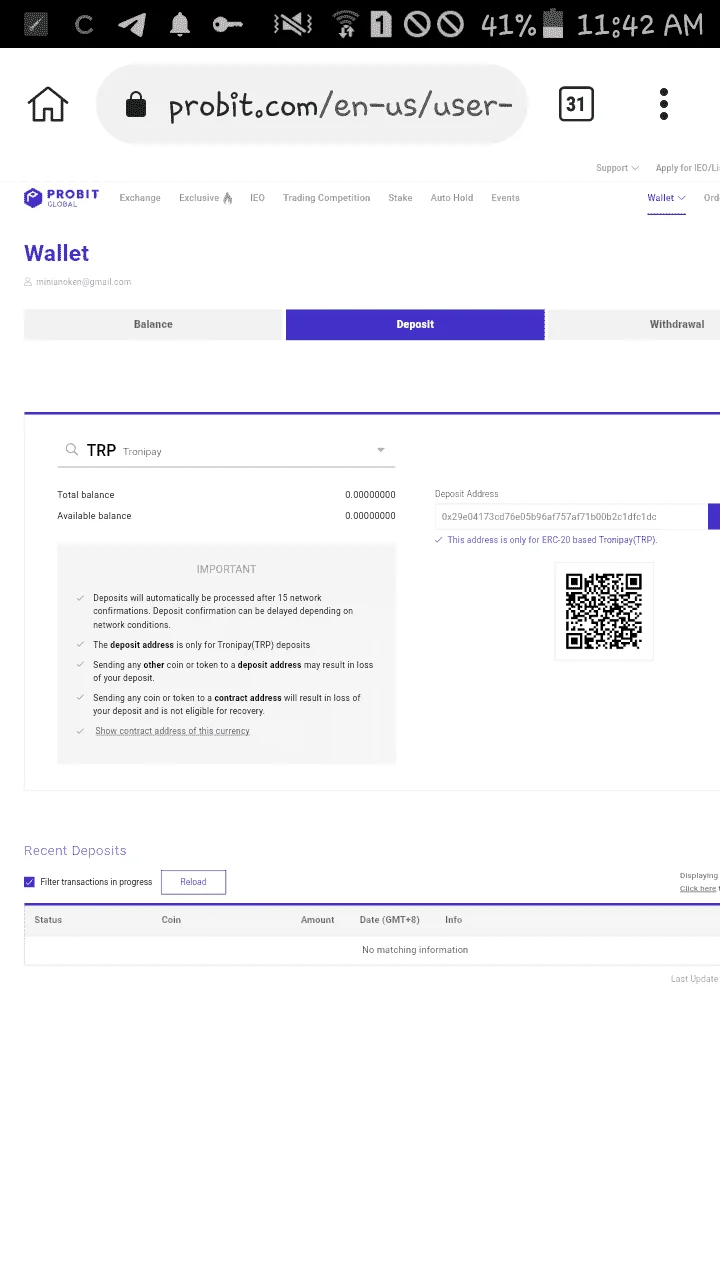Screen dimensions: 720x1280
Task: Expand the Wallet menu dropdown
Action: [x=666, y=198]
